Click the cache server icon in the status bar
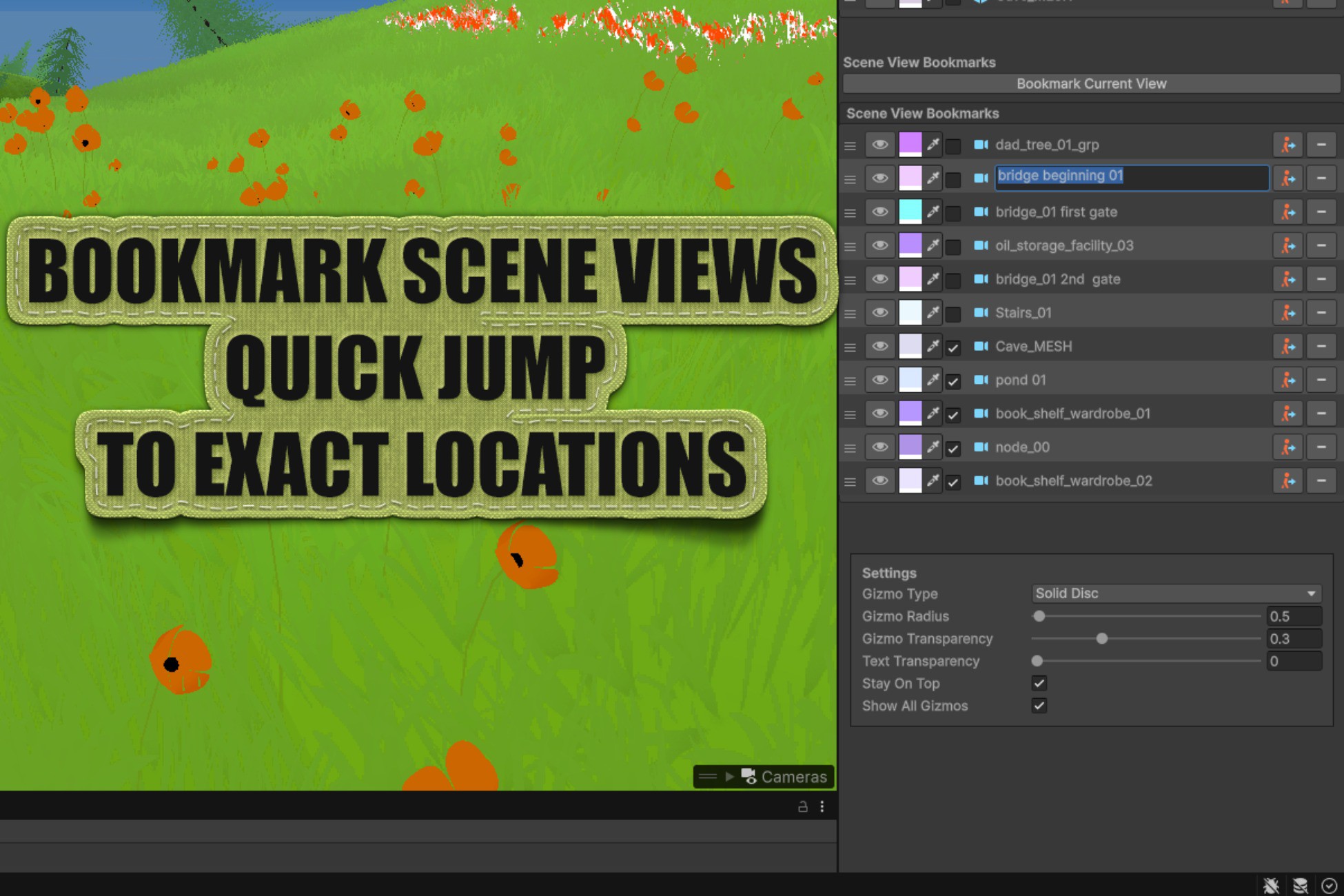This screenshot has height=896, width=1344. (1302, 885)
